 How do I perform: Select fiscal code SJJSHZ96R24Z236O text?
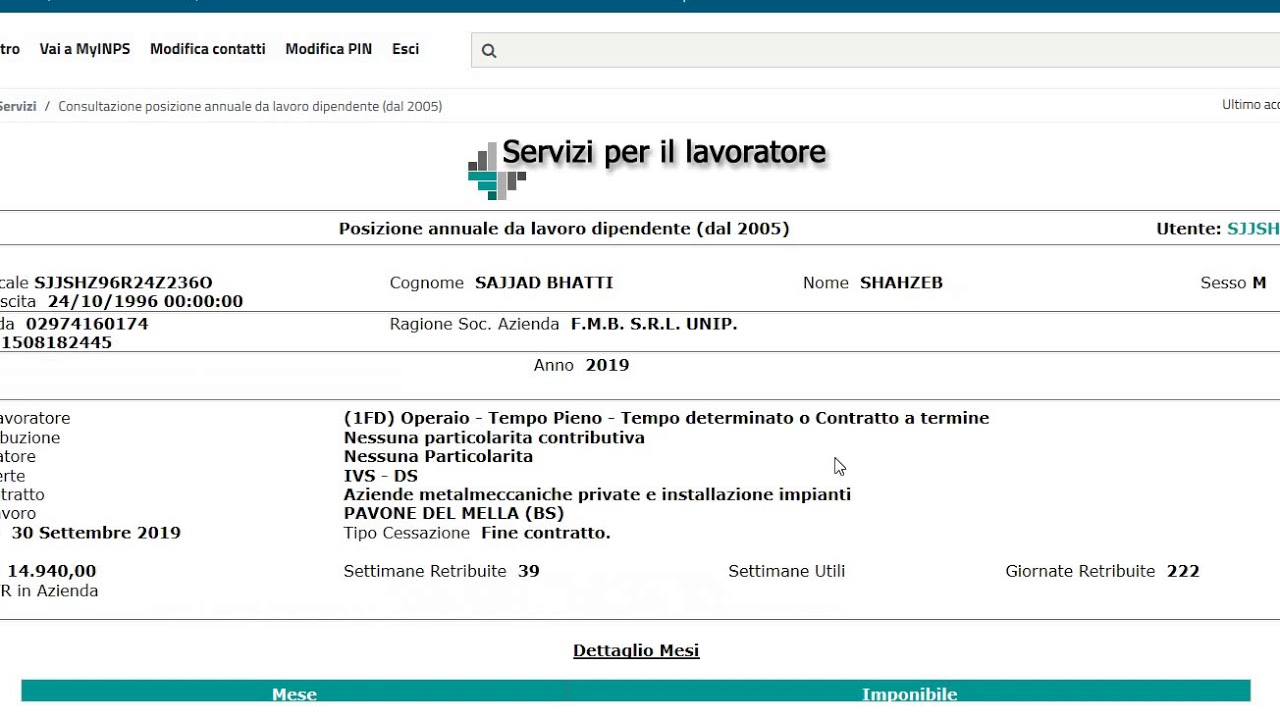pyautogui.click(x=123, y=283)
